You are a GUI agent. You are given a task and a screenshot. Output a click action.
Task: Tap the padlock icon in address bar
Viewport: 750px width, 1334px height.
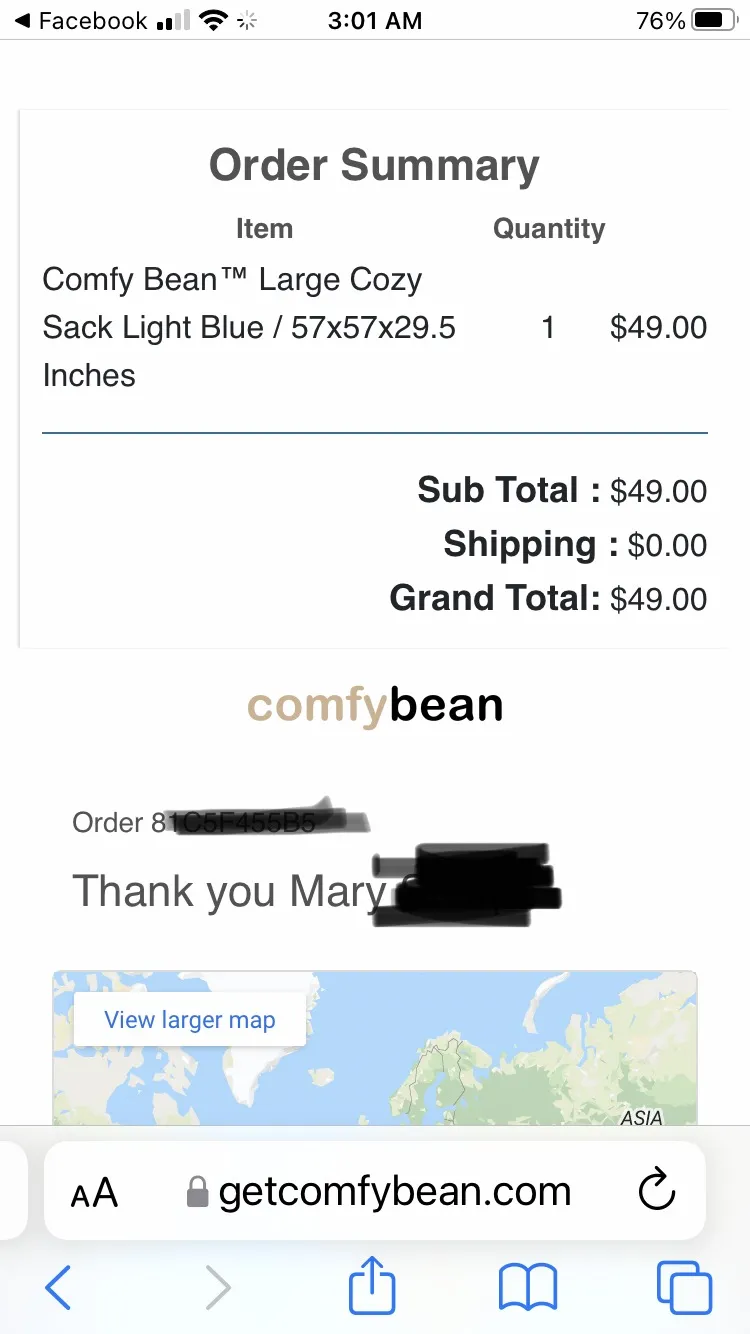pyautogui.click(x=198, y=1191)
